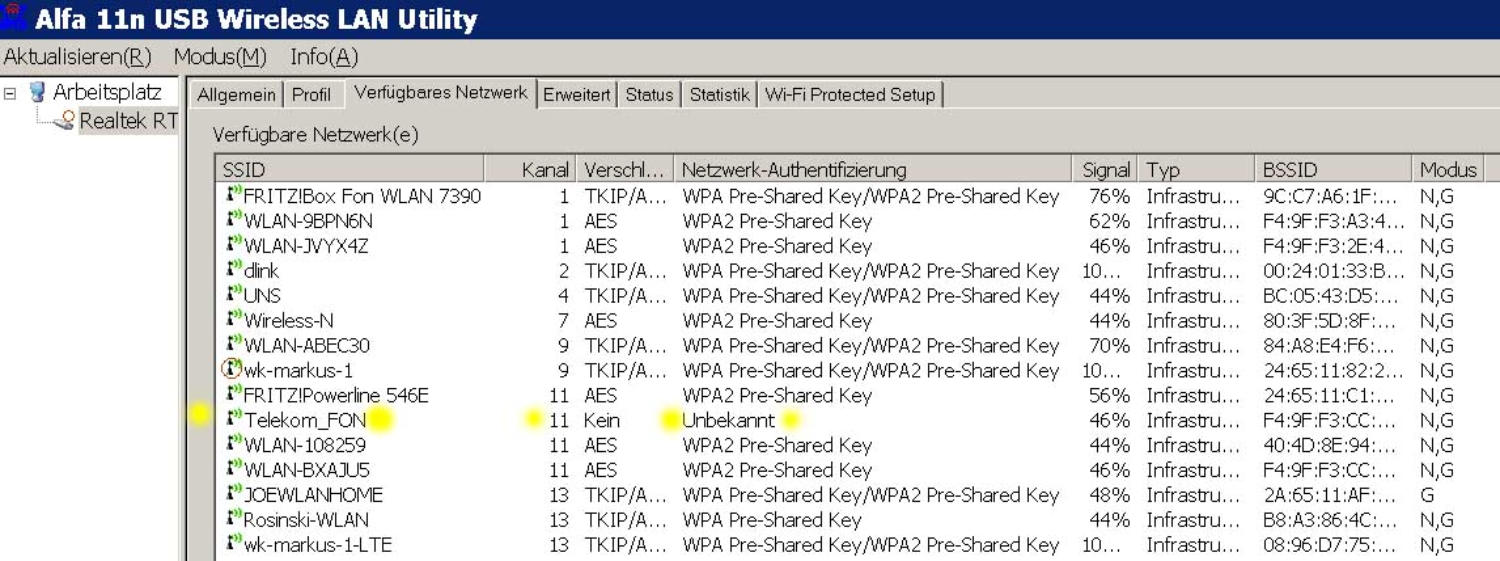Click signal icon of Telekom_FON
This screenshot has height=561, width=1500.
point(234,420)
